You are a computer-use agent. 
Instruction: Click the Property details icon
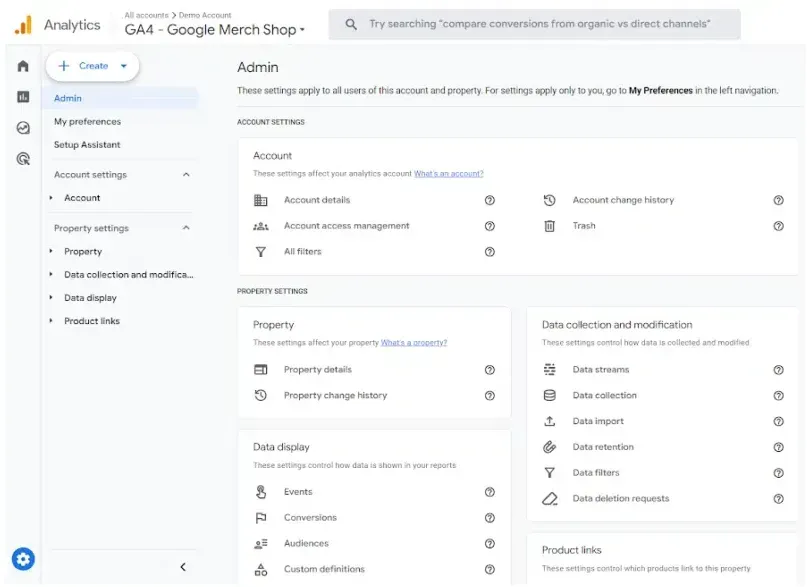(261, 370)
